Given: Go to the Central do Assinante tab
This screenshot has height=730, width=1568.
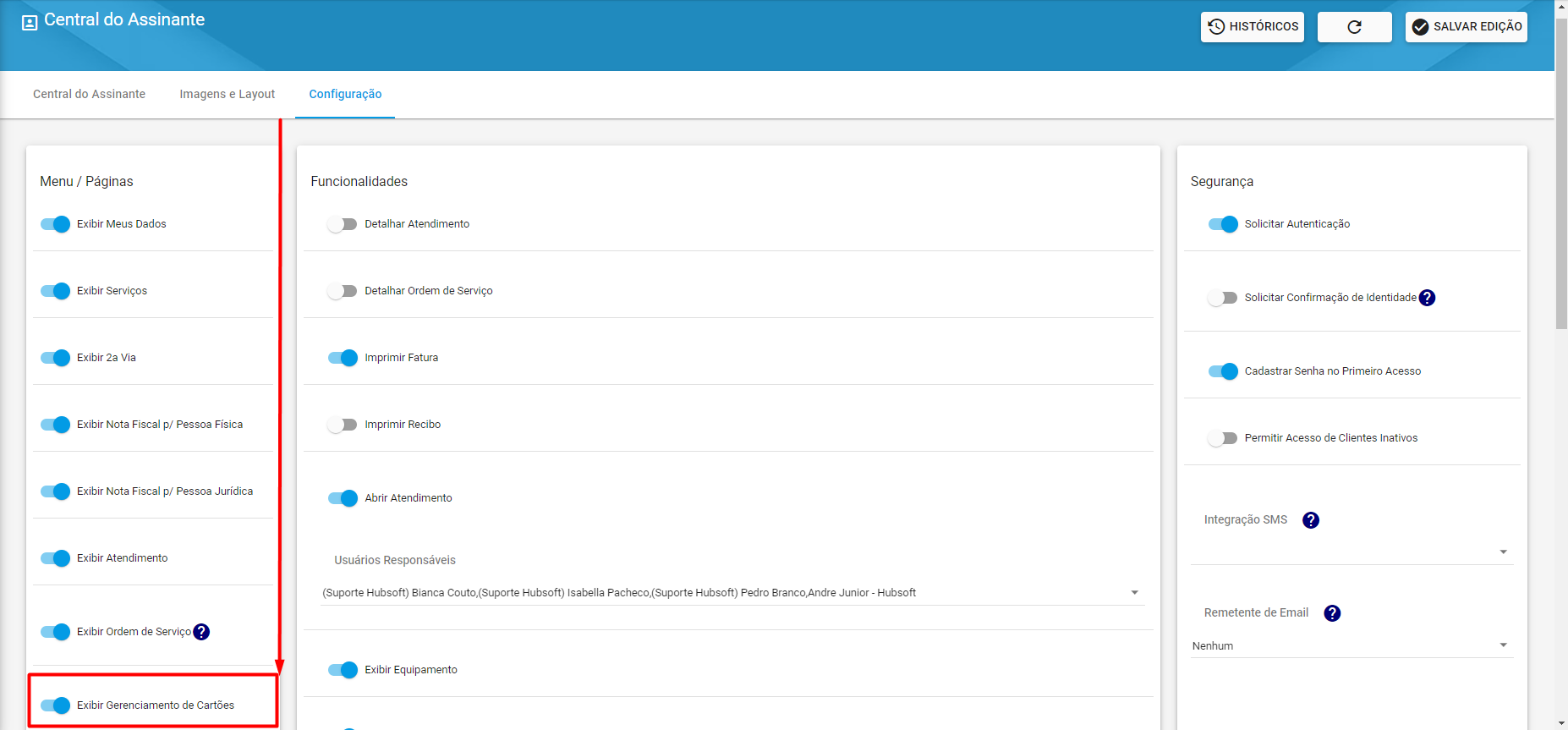Looking at the screenshot, I should click(89, 94).
